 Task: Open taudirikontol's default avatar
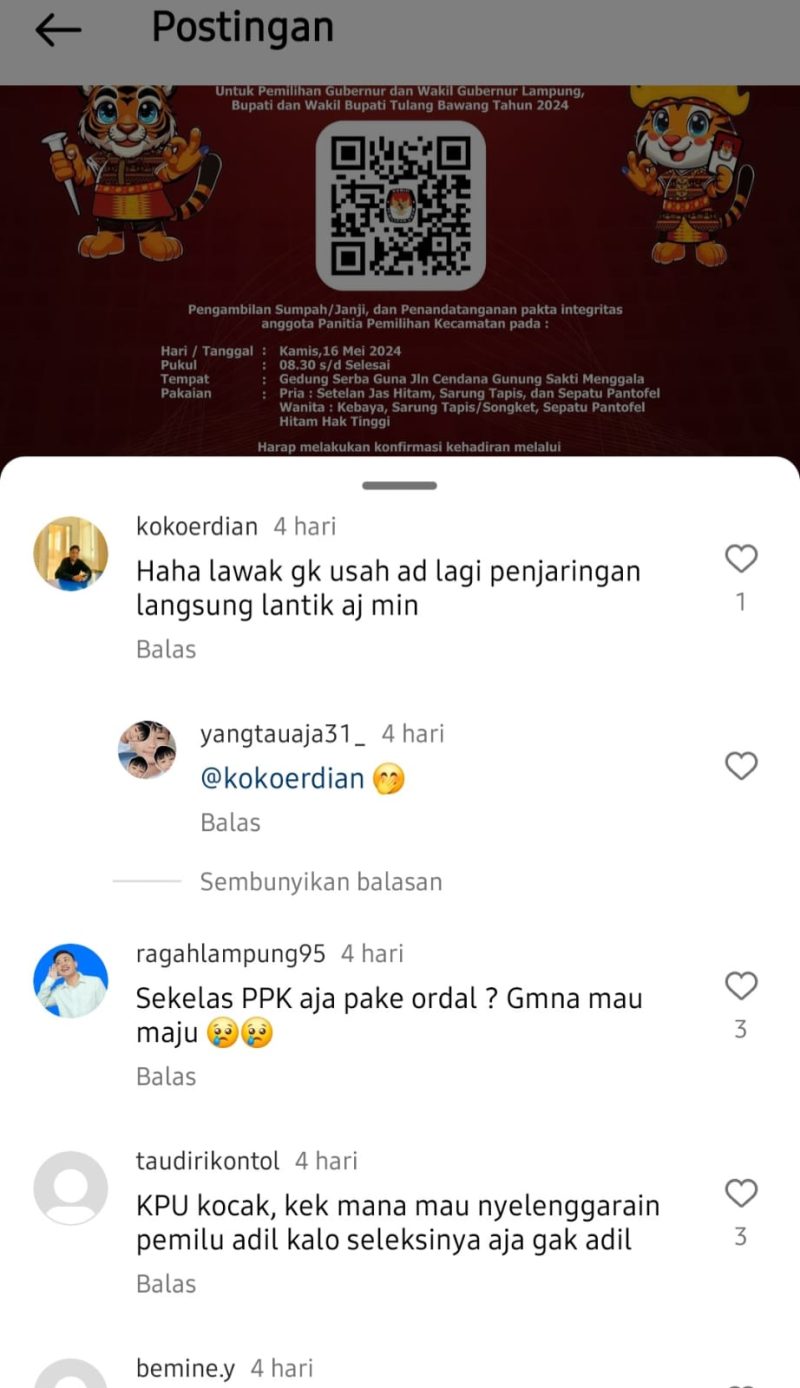(71, 1188)
